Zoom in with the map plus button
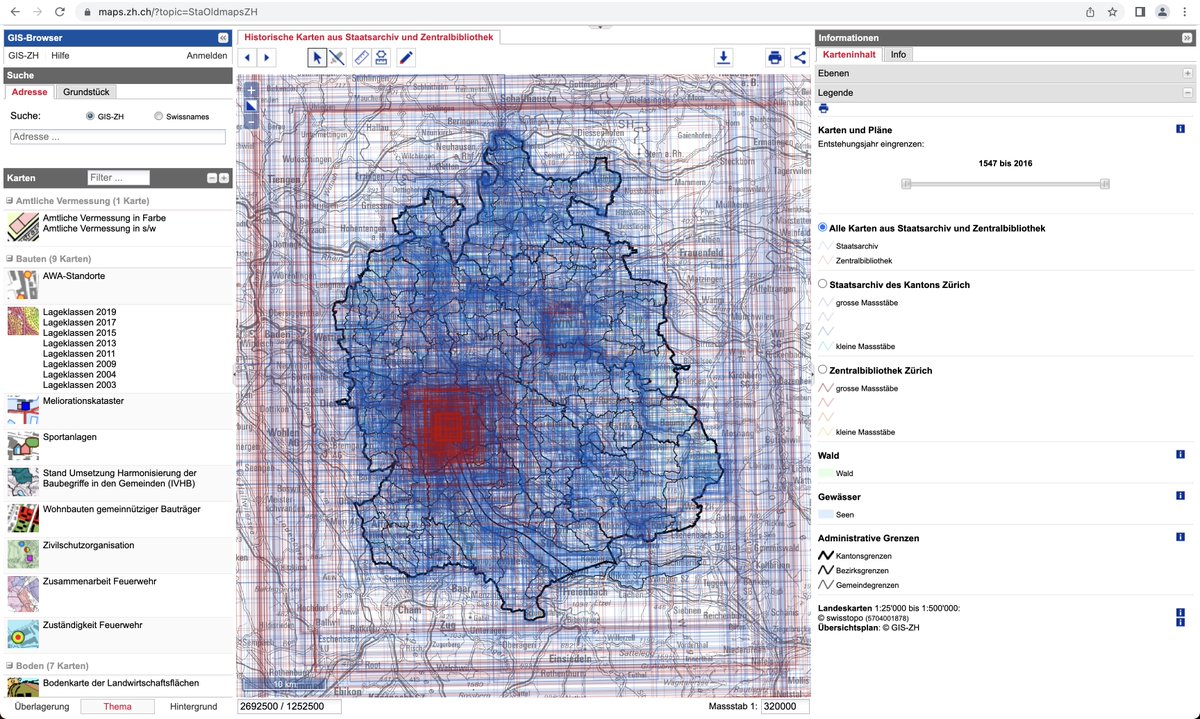This screenshot has height=719, width=1200. coord(251,89)
